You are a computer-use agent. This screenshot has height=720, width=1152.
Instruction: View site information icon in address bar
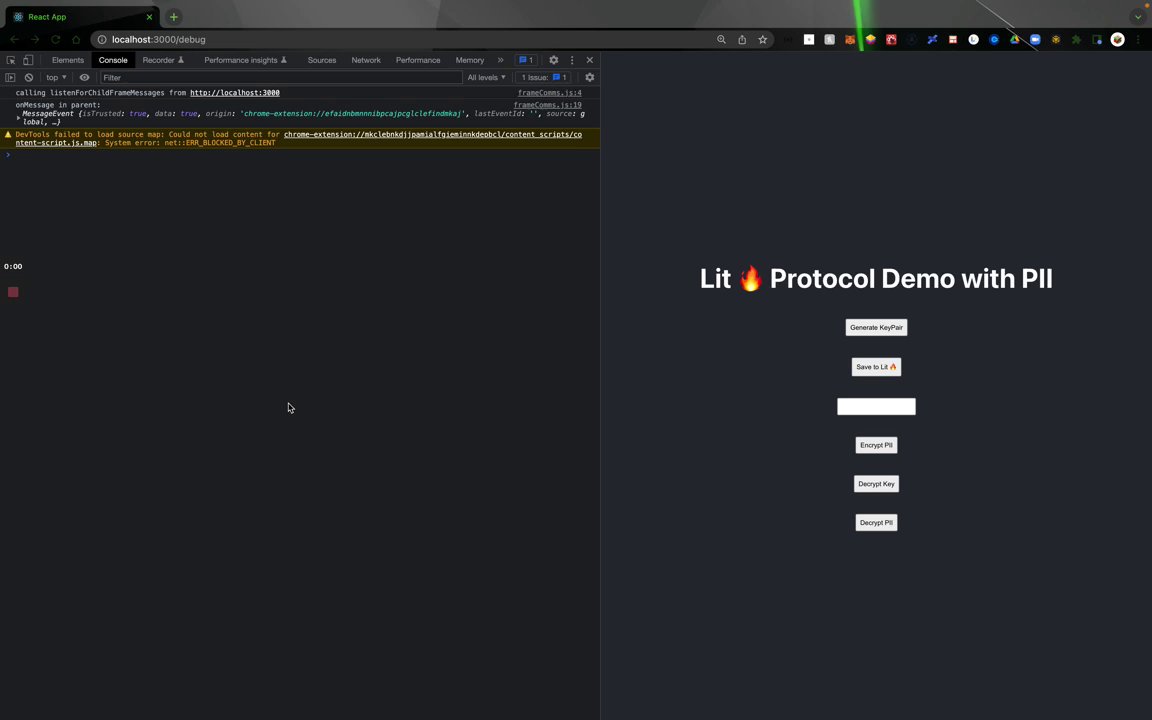click(x=102, y=40)
